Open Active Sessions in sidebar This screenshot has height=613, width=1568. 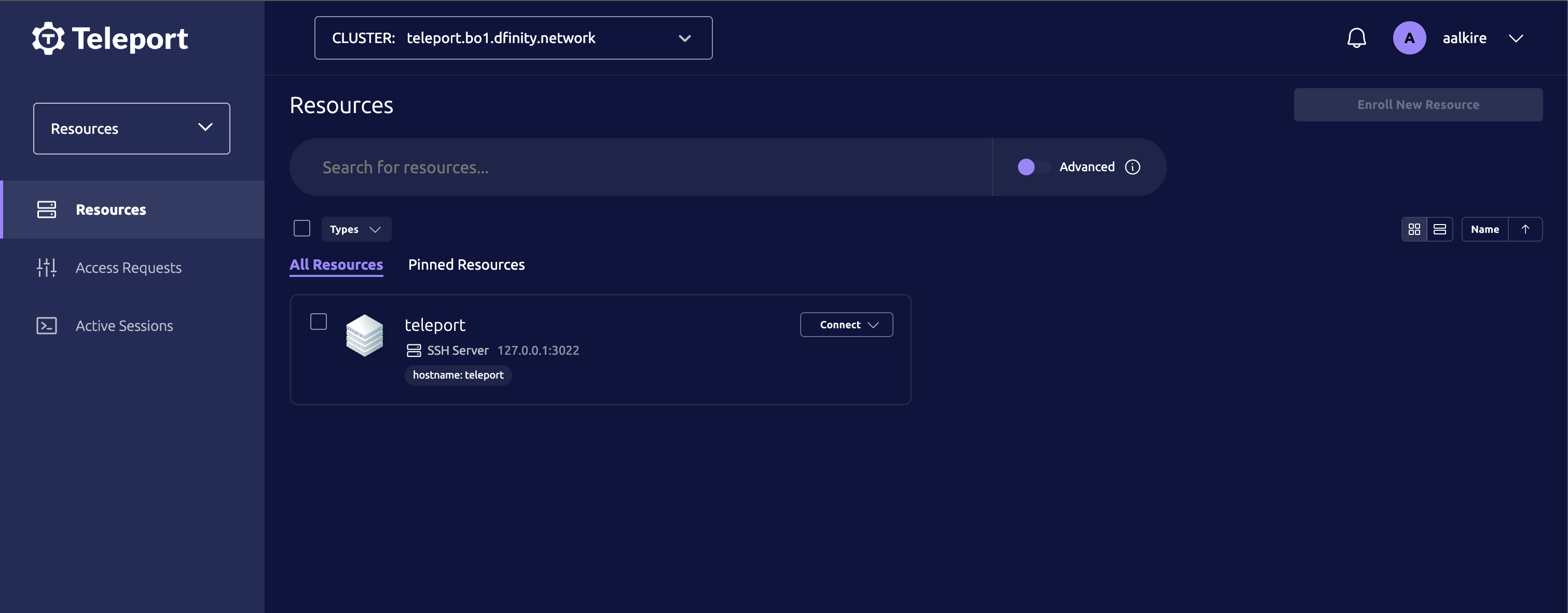pyautogui.click(x=132, y=325)
